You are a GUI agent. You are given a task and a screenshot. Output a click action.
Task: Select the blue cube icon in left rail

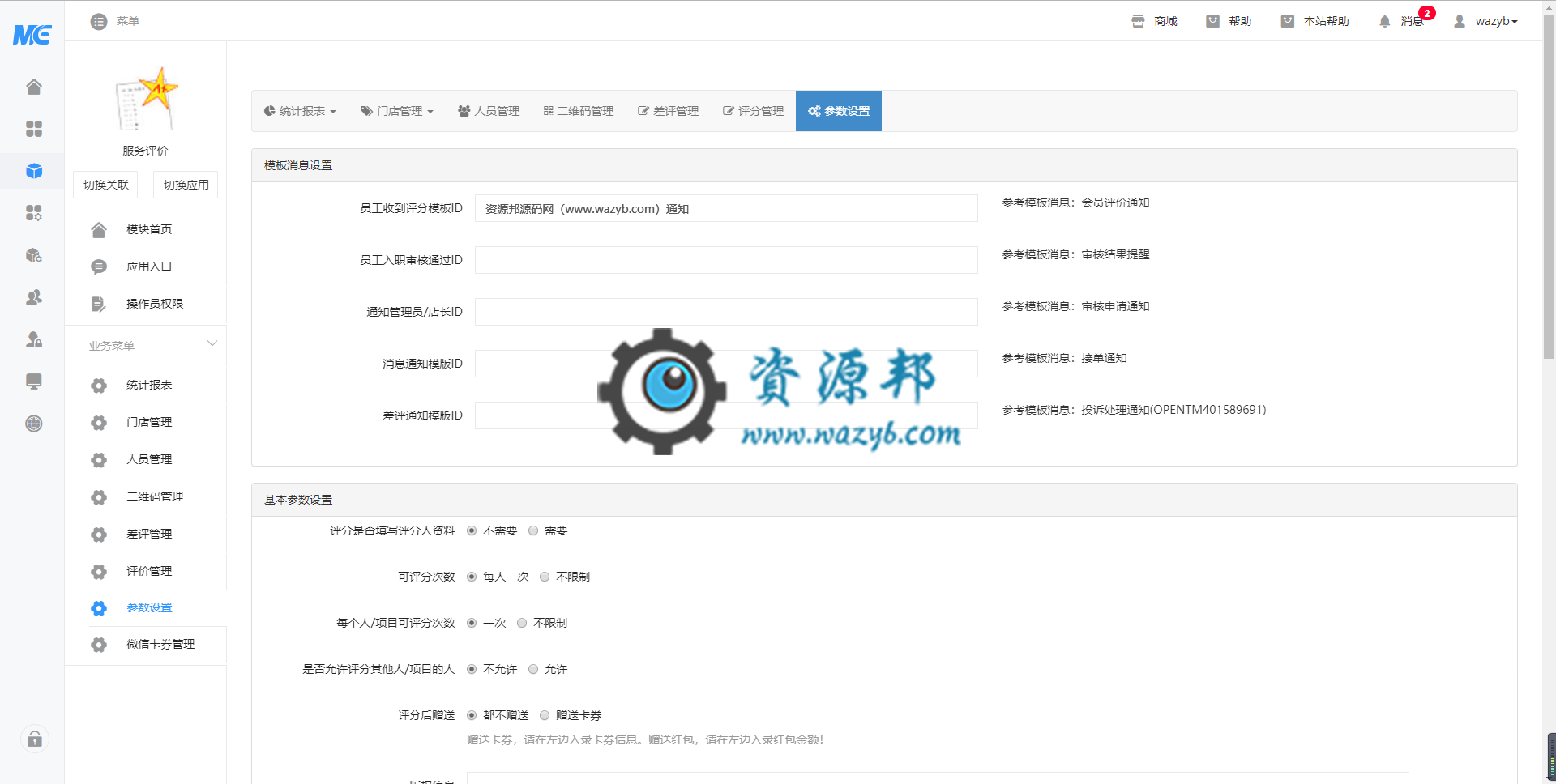click(x=34, y=171)
